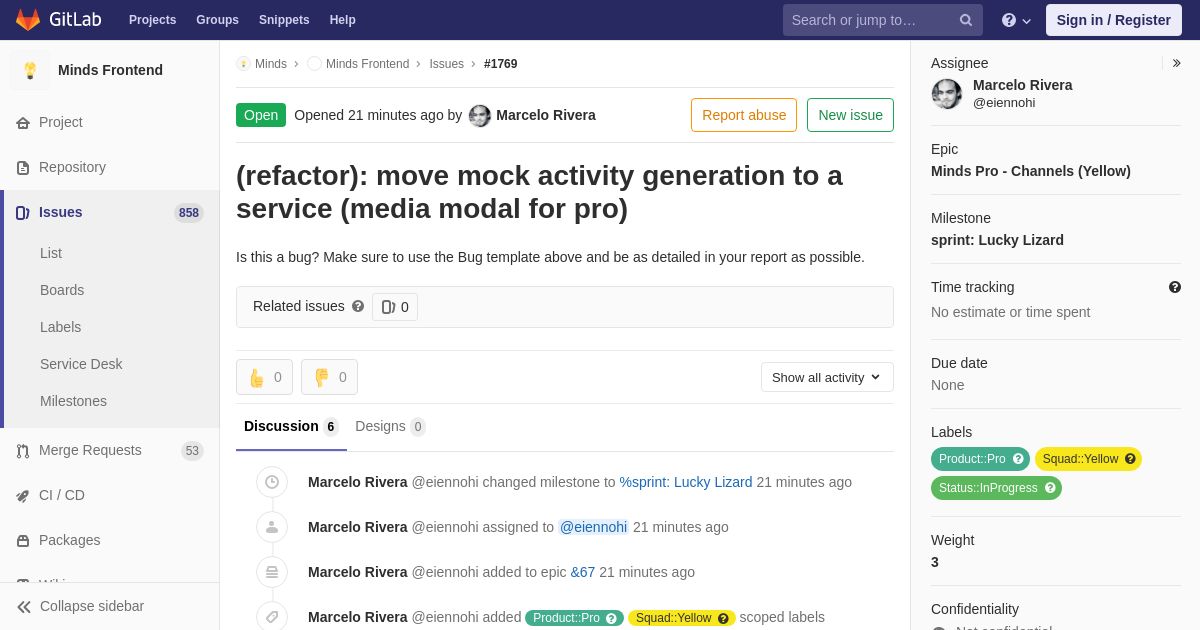
Task: Open the Show all activity dropdown
Action: point(827,377)
